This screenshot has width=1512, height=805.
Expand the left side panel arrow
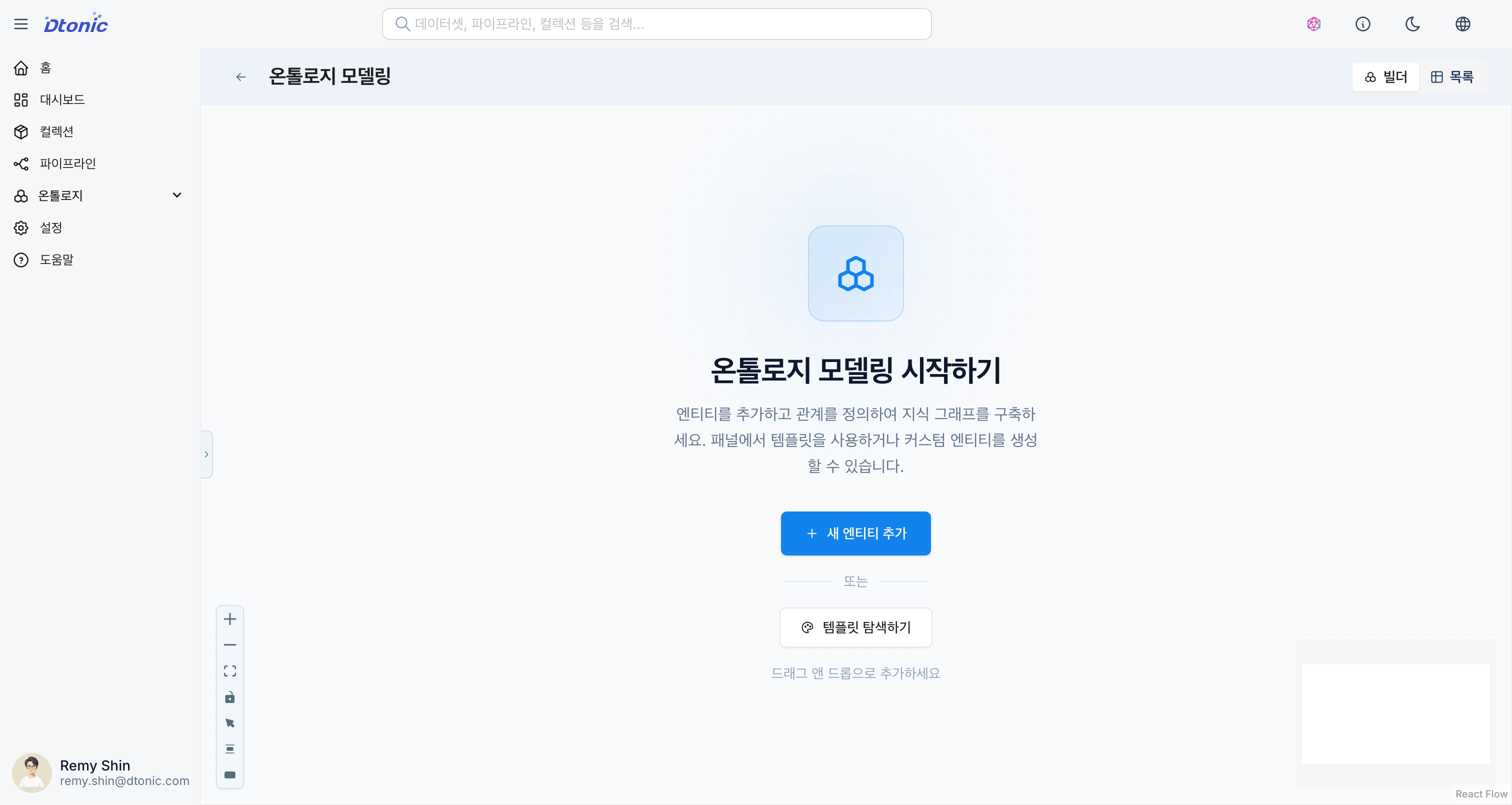click(x=206, y=454)
